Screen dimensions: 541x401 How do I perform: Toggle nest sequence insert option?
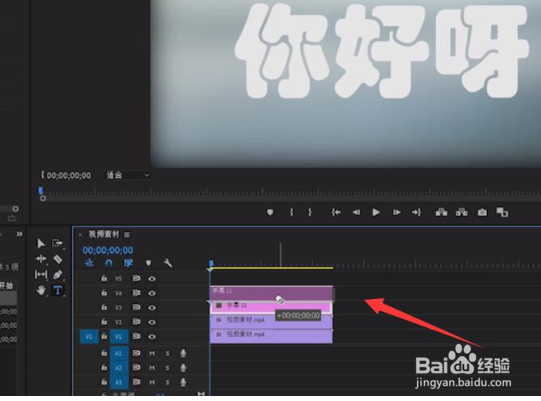click(x=89, y=263)
